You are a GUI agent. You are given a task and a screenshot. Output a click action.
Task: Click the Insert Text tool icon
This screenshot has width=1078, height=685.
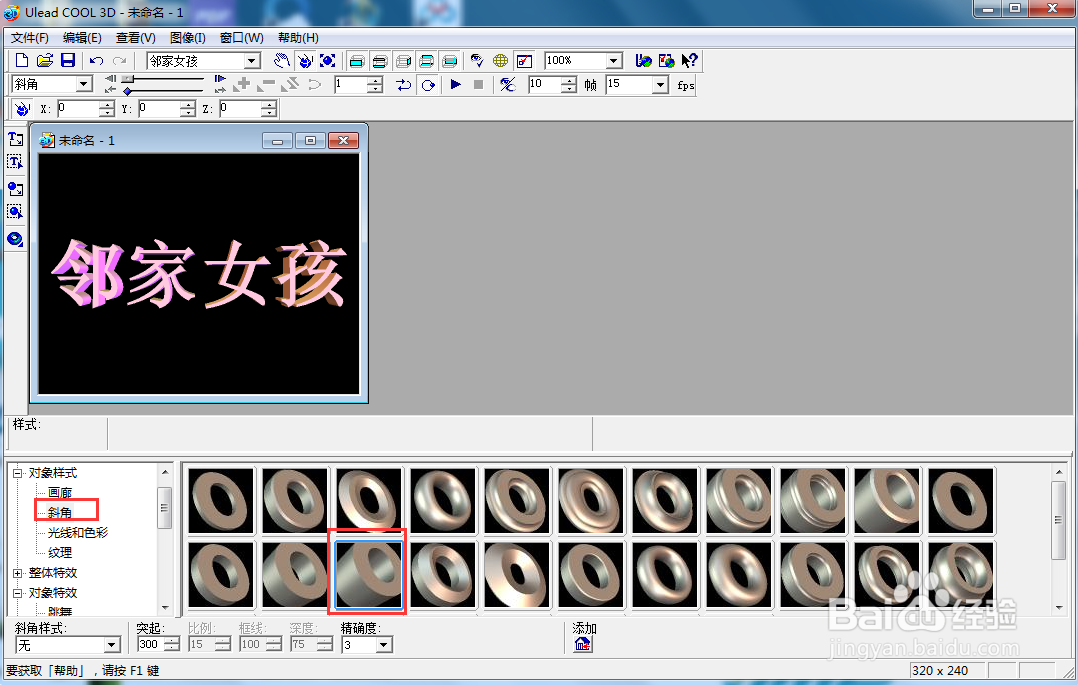tap(15, 139)
